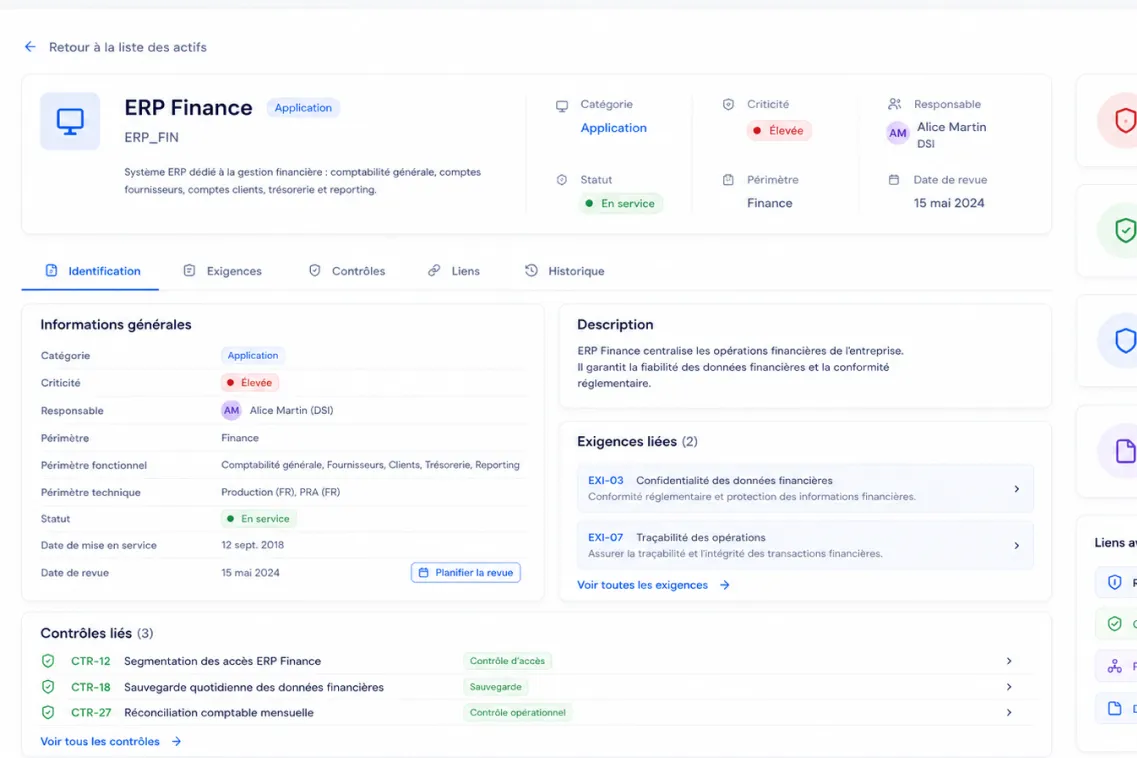1137x758 pixels.
Task: Go to the Liens tab
Action: [454, 271]
